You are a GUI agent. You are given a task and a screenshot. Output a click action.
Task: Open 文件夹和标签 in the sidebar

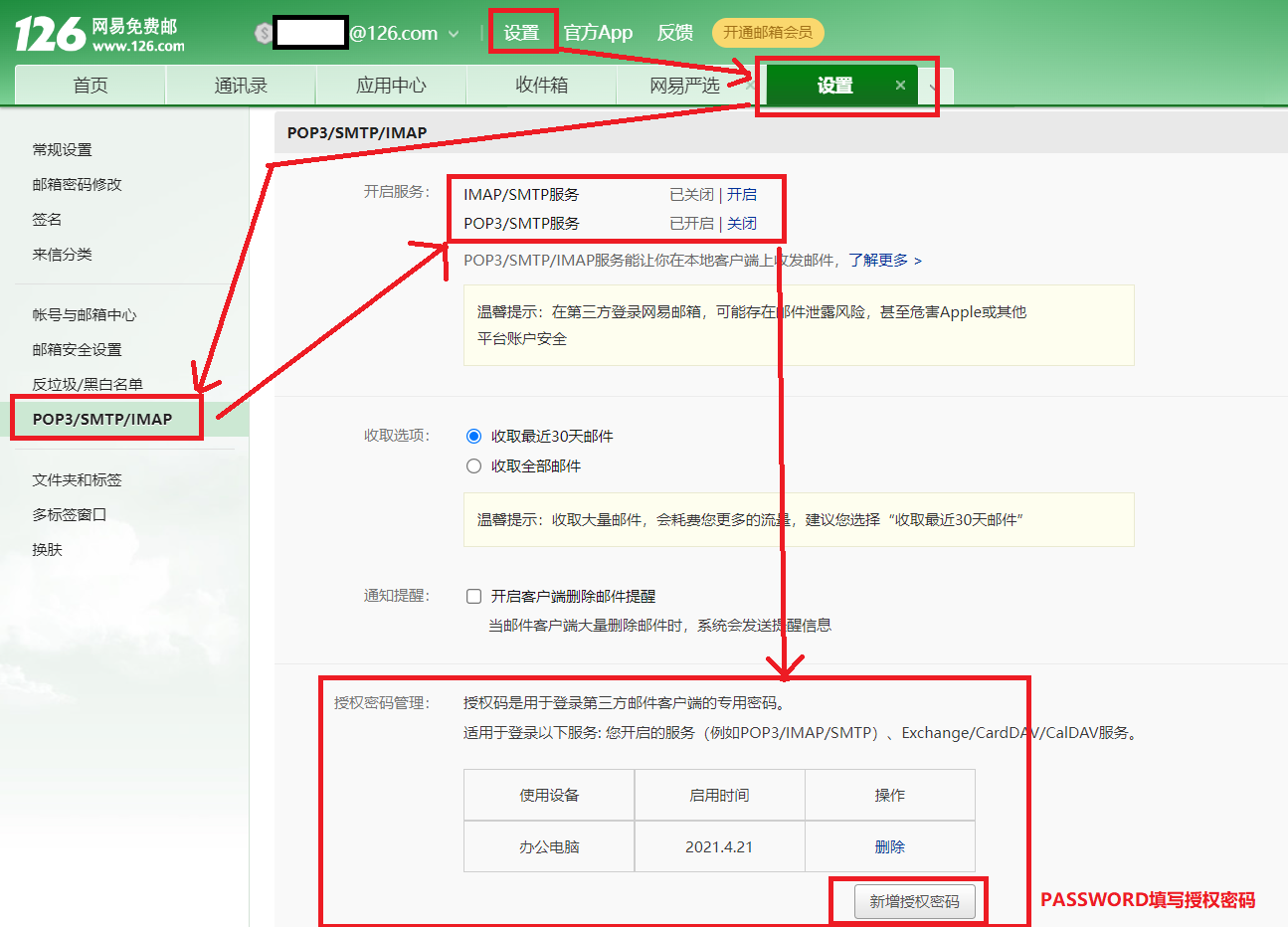(x=77, y=479)
